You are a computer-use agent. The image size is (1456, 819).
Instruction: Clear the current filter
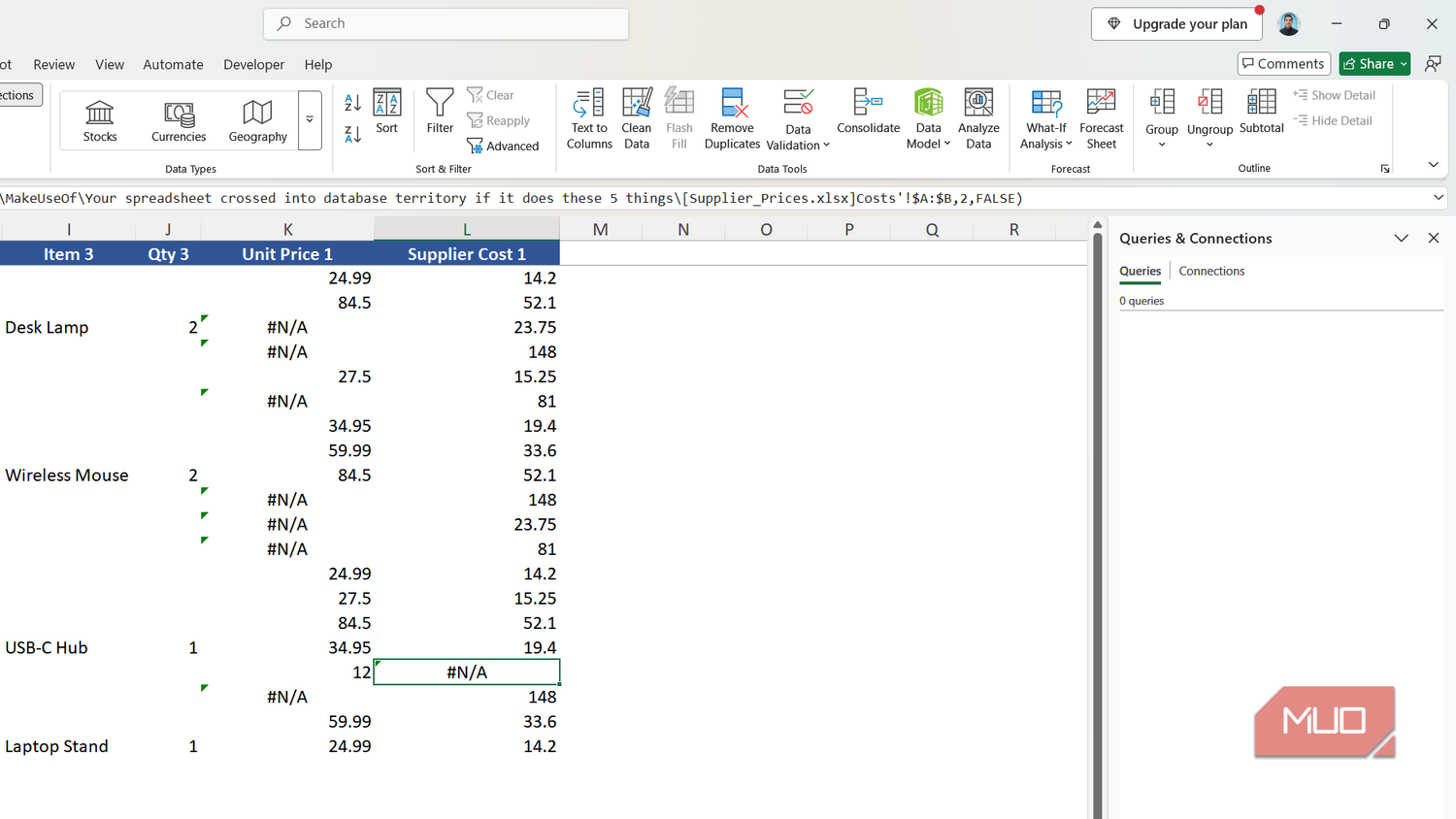(x=491, y=95)
